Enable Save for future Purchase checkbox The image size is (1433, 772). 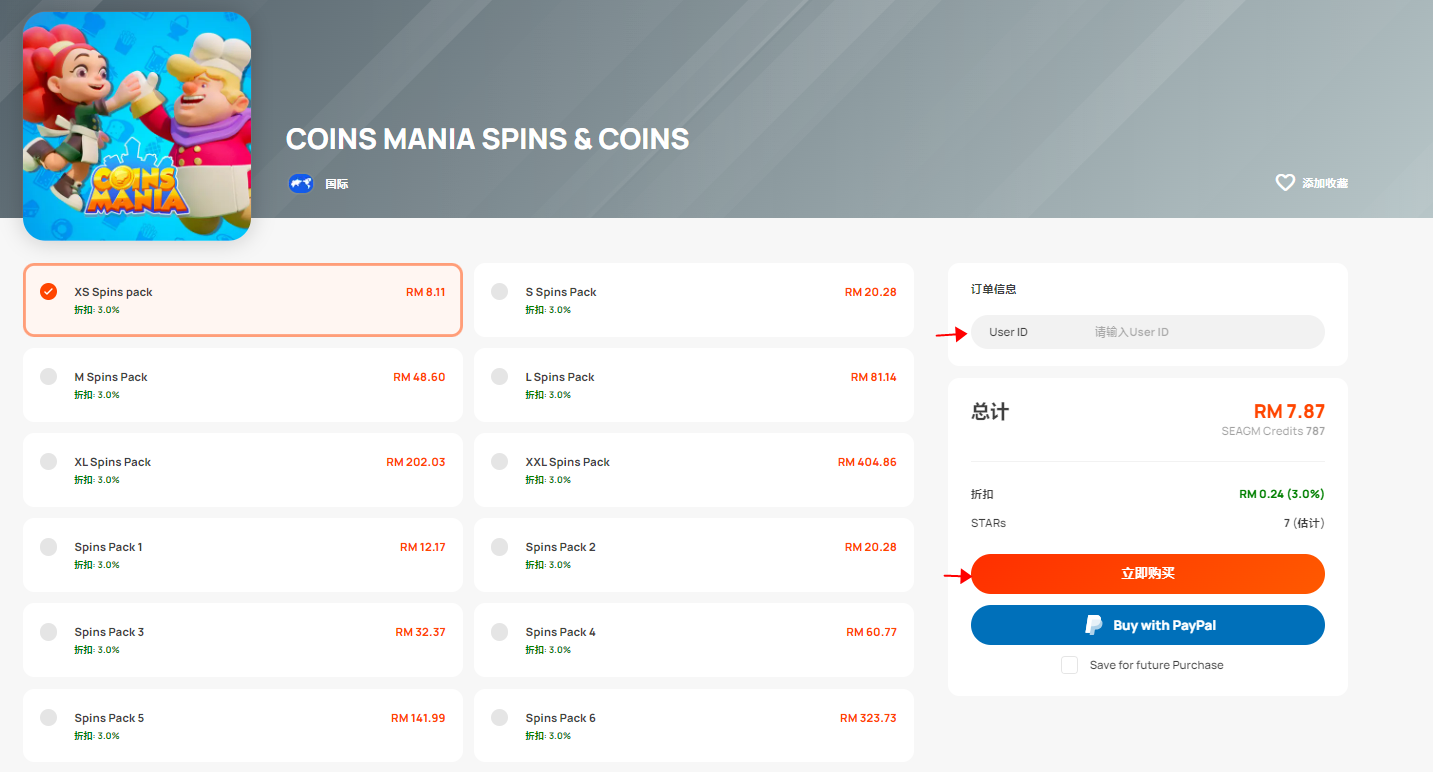pos(1069,665)
